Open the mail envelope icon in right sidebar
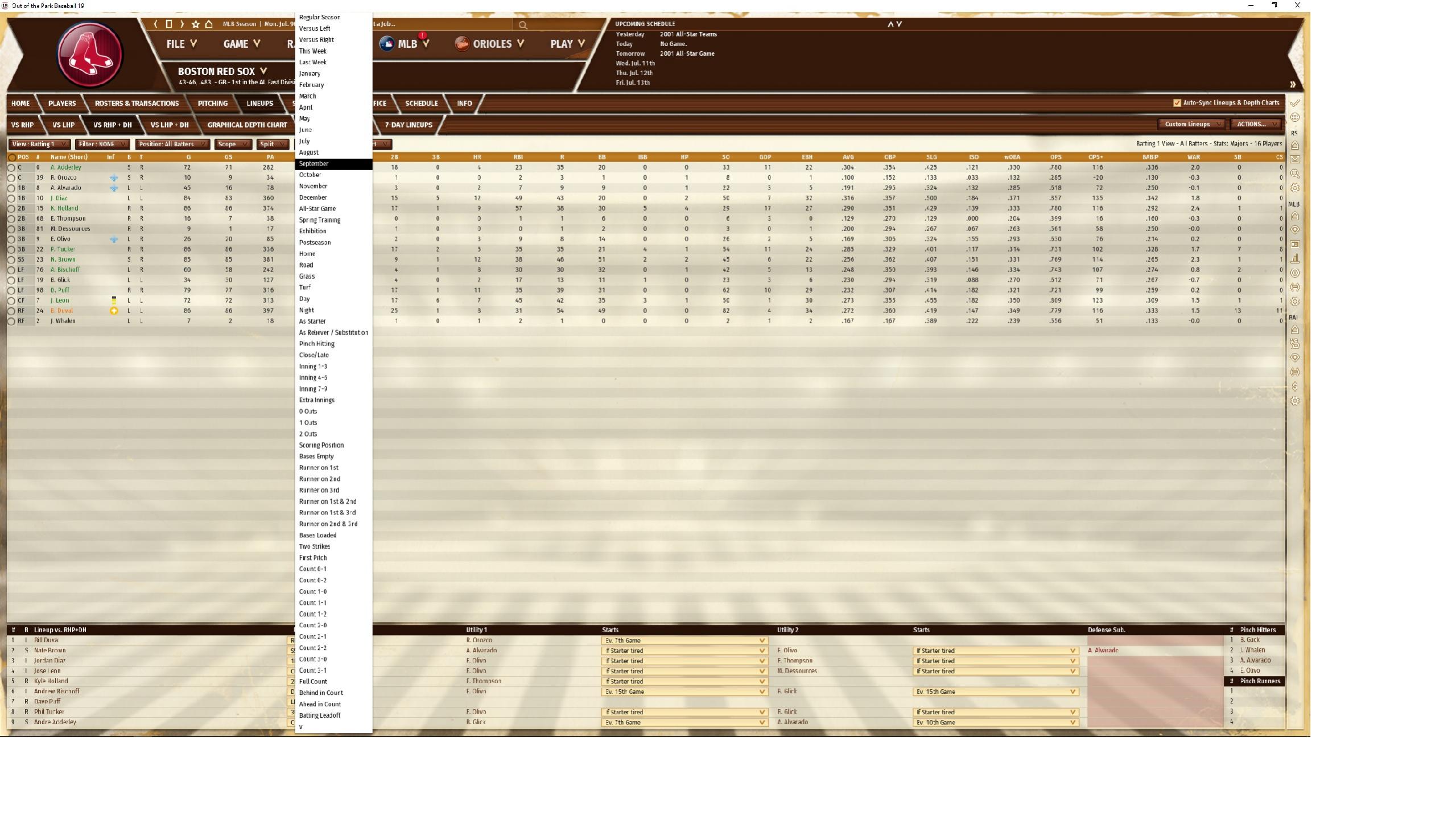The width and height of the screenshot is (1456, 819). (x=1295, y=159)
